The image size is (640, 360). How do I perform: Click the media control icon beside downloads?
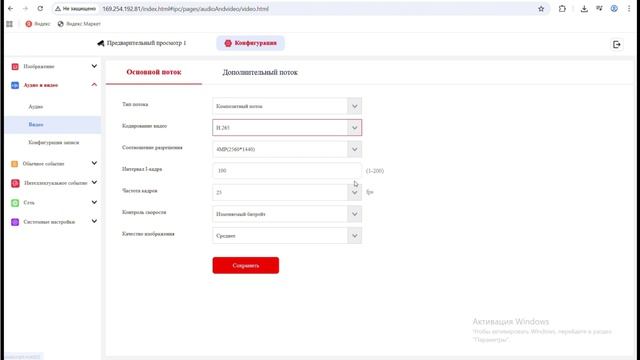tap(599, 9)
